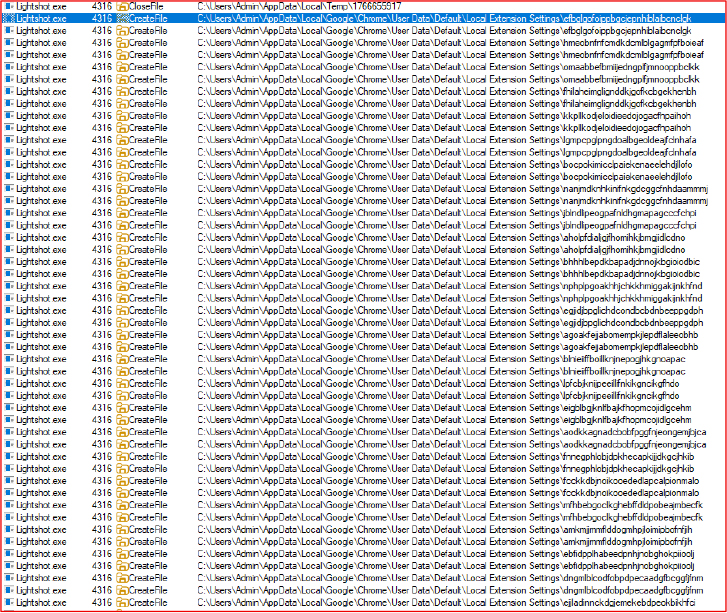The height and width of the screenshot is (613, 727).
Task: Click the path ending ejjladinnckdgjemekebdpeokbikhfci
Action: click(x=446, y=603)
